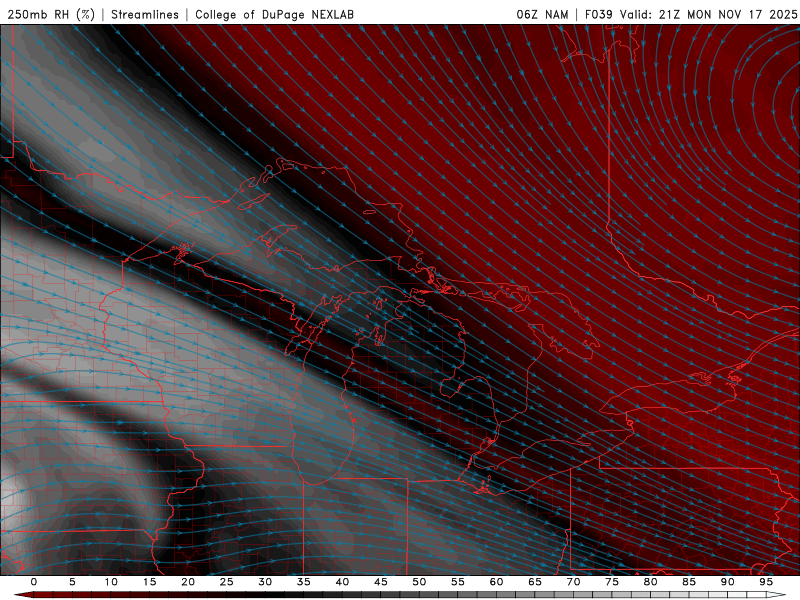The height and width of the screenshot is (600, 800).
Task: Click the 15 label on the color scale
Action: click(x=149, y=582)
